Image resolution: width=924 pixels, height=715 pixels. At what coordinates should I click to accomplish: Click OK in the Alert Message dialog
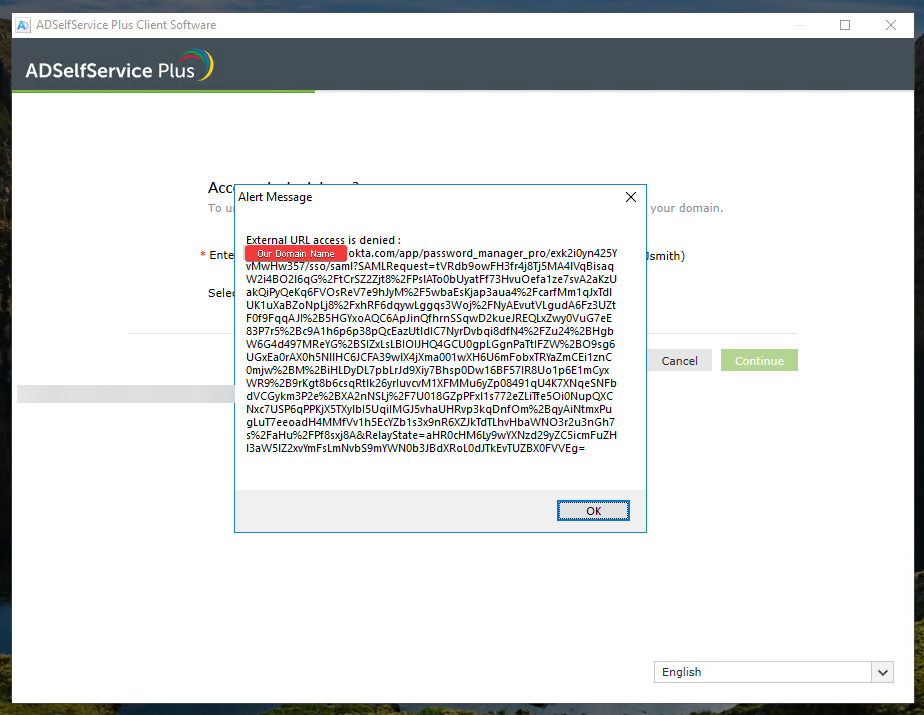(x=593, y=510)
